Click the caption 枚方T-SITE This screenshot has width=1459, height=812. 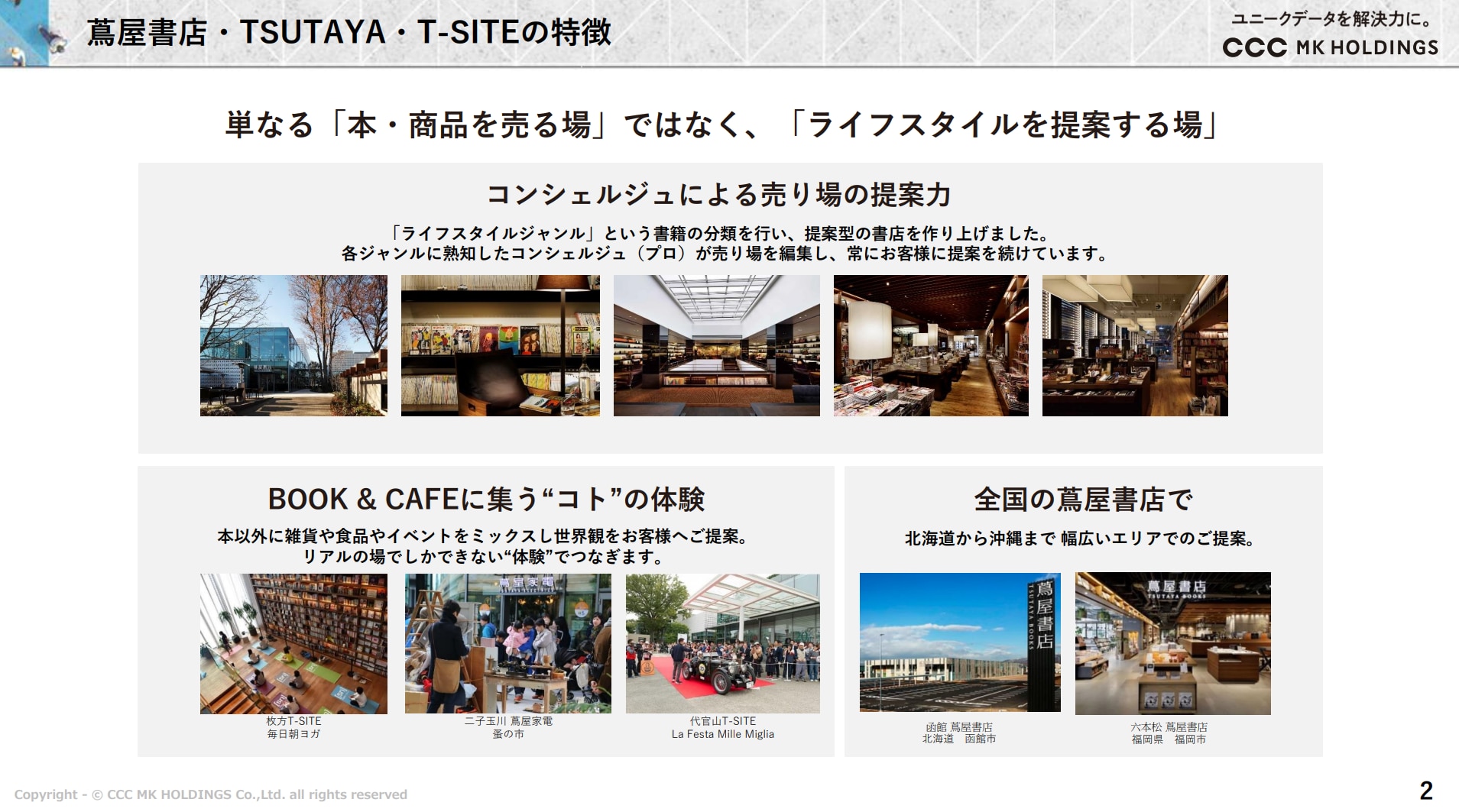pos(293,721)
